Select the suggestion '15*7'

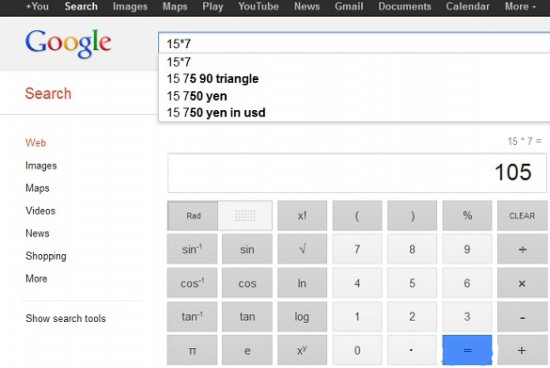pyautogui.click(x=354, y=62)
